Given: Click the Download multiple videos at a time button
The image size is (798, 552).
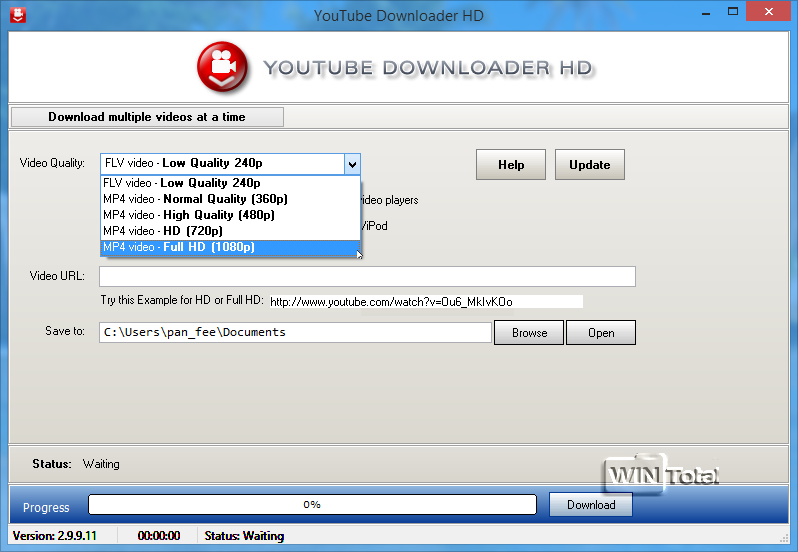Looking at the screenshot, I should [147, 117].
